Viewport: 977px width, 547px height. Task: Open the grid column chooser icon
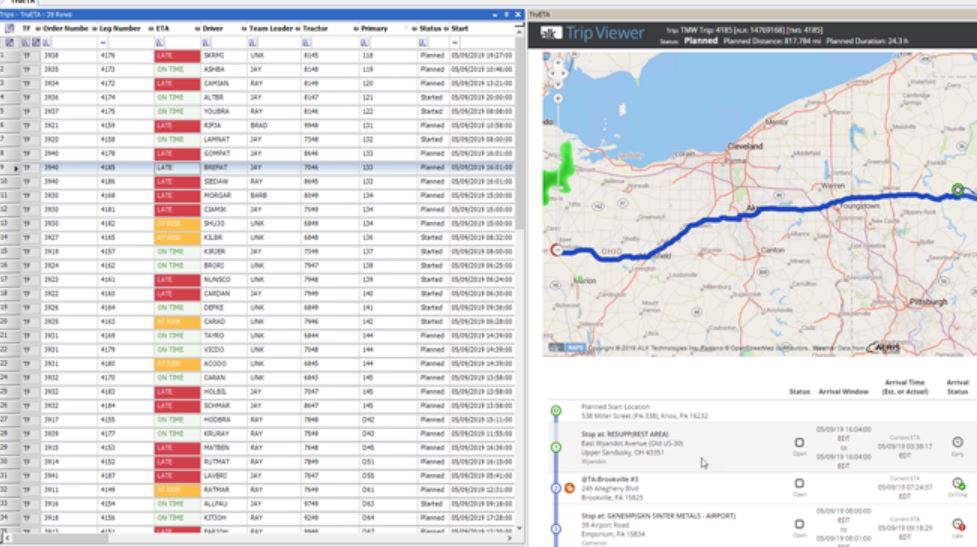tap(9, 29)
